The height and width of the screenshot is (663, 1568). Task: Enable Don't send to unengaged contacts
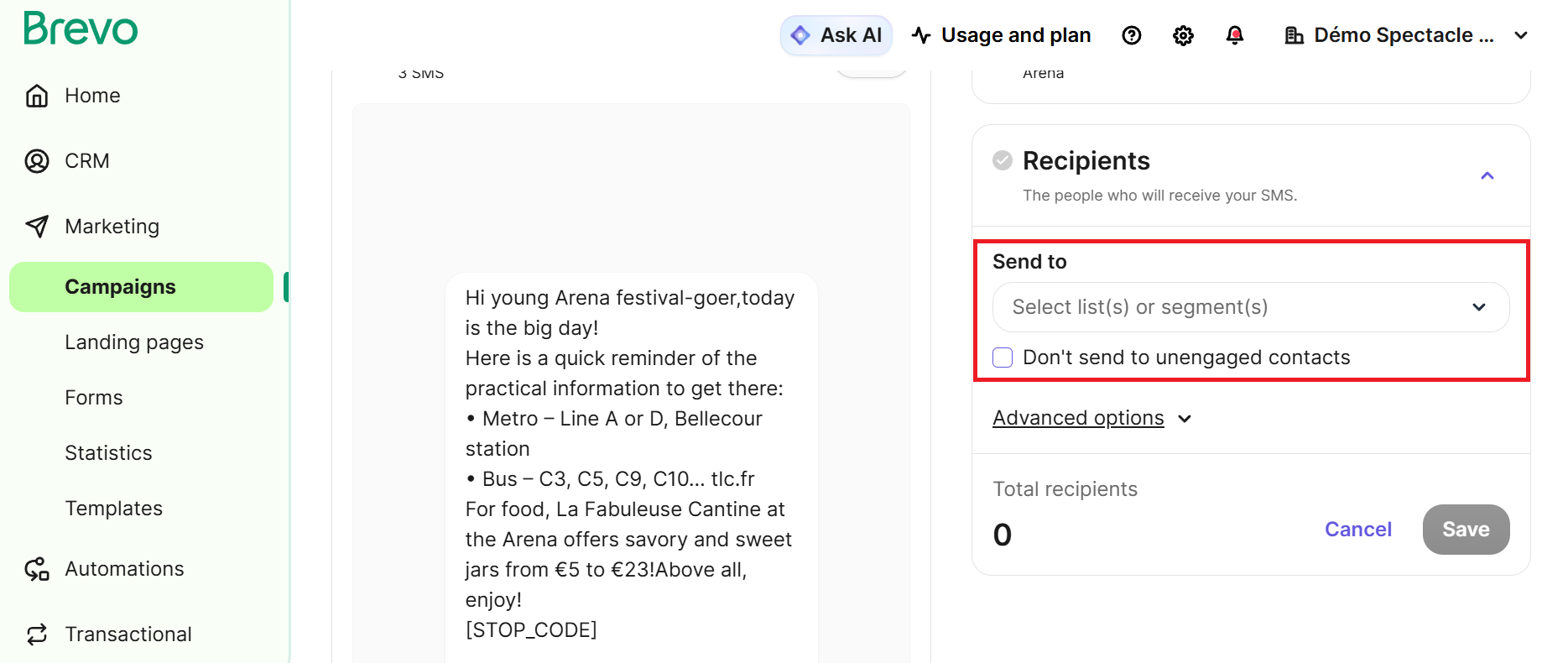(1003, 358)
